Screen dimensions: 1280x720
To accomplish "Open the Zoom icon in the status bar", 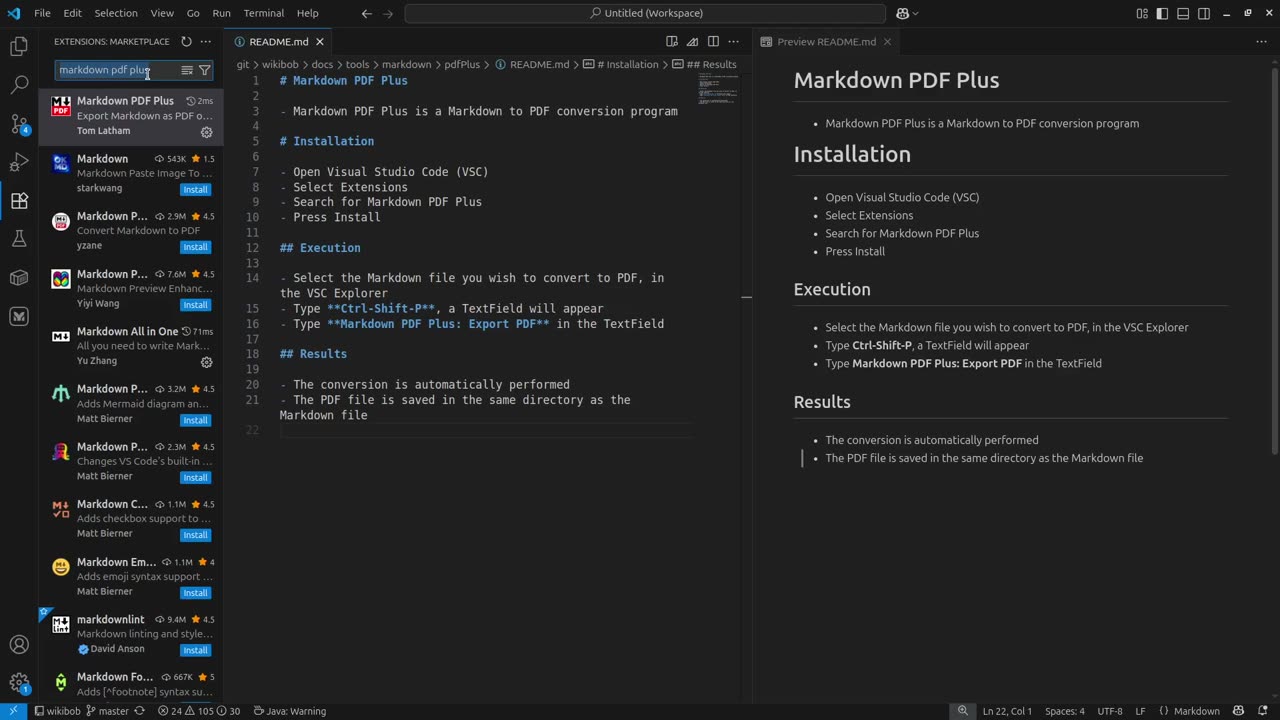I will click(963, 711).
